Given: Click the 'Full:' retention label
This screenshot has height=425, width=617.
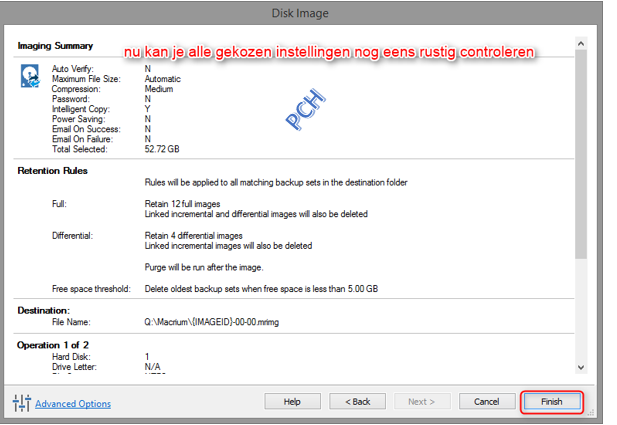Looking at the screenshot, I should pos(59,204).
